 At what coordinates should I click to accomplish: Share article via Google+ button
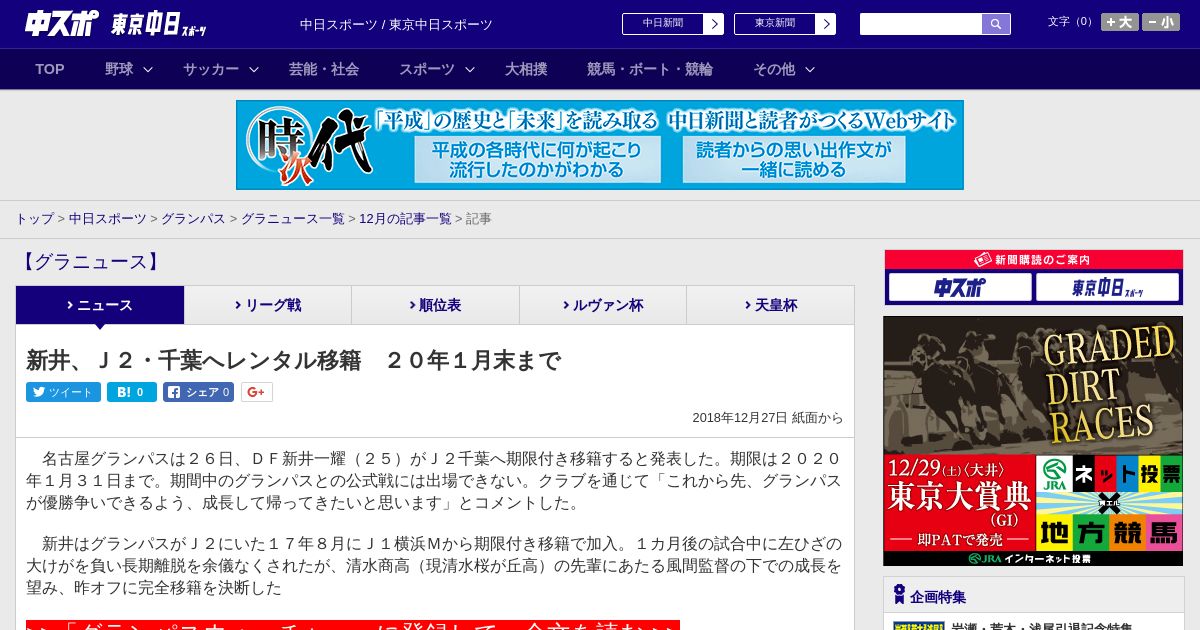(x=256, y=392)
